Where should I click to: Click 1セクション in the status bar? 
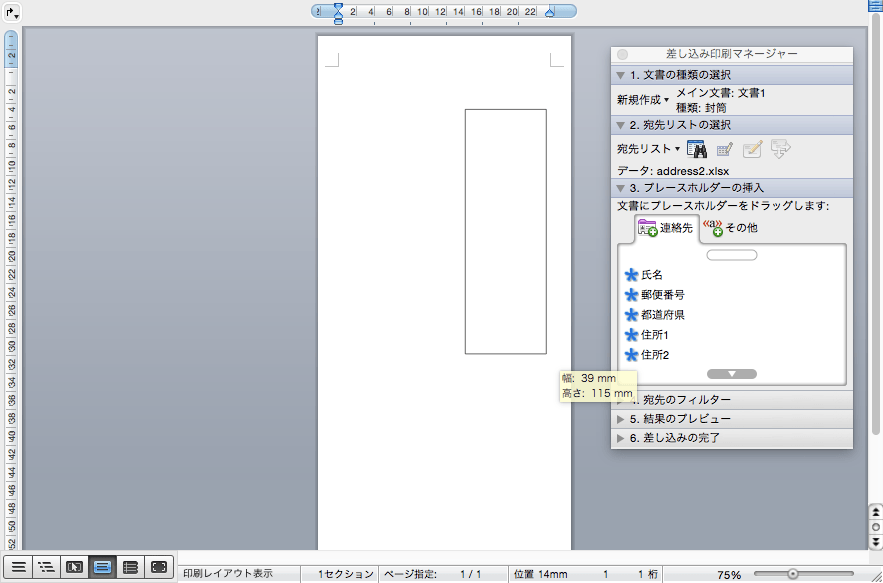[x=345, y=574]
